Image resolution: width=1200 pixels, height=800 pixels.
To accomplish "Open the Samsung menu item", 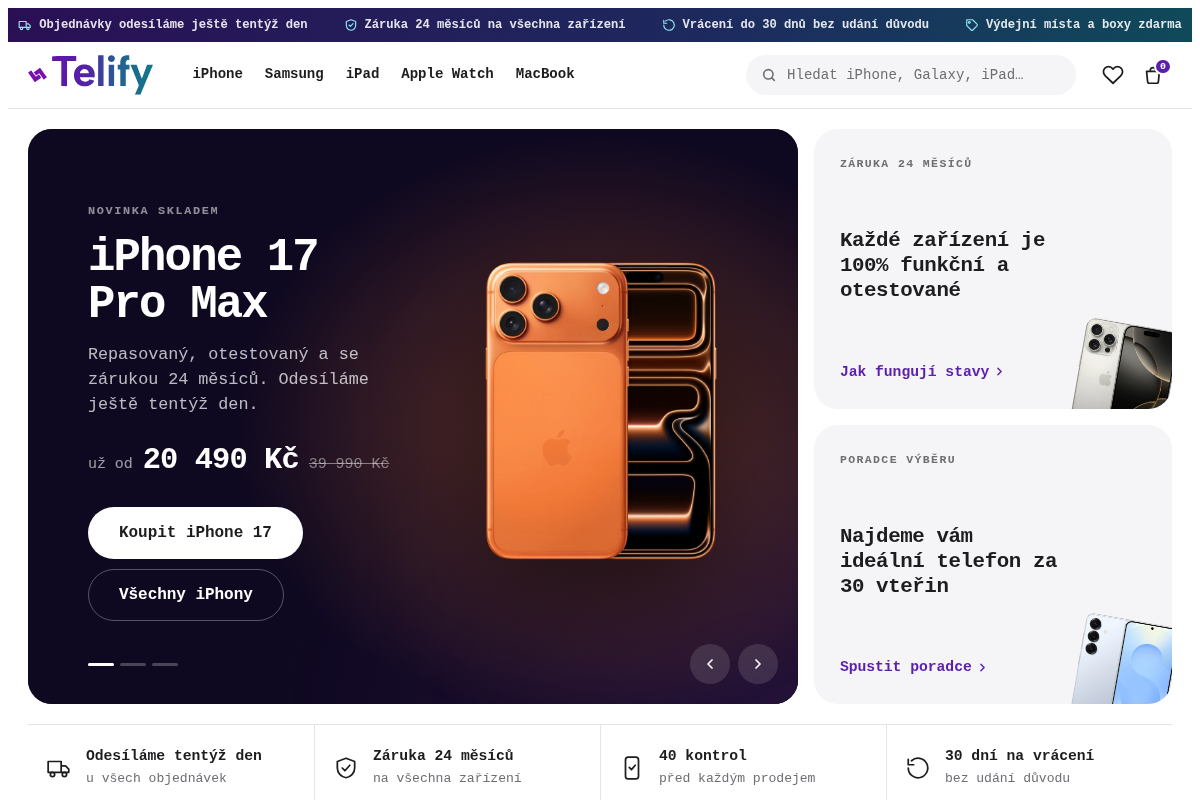I will [x=294, y=74].
